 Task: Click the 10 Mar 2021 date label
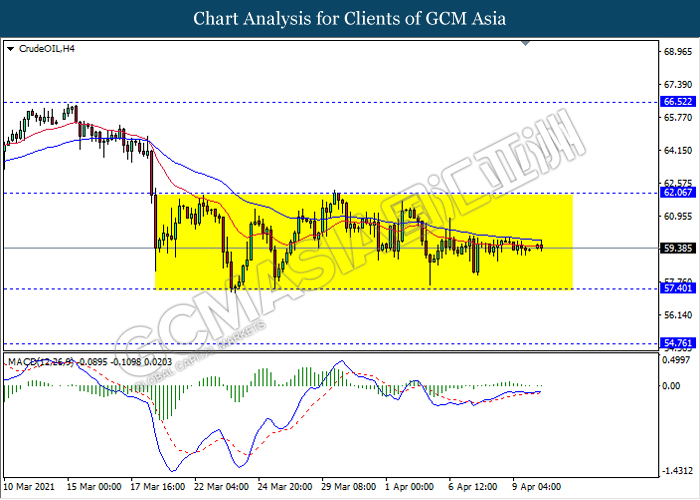click(x=29, y=486)
